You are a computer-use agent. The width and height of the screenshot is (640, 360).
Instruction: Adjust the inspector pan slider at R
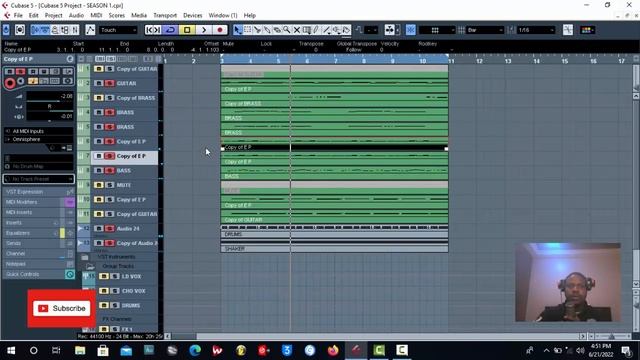50,107
